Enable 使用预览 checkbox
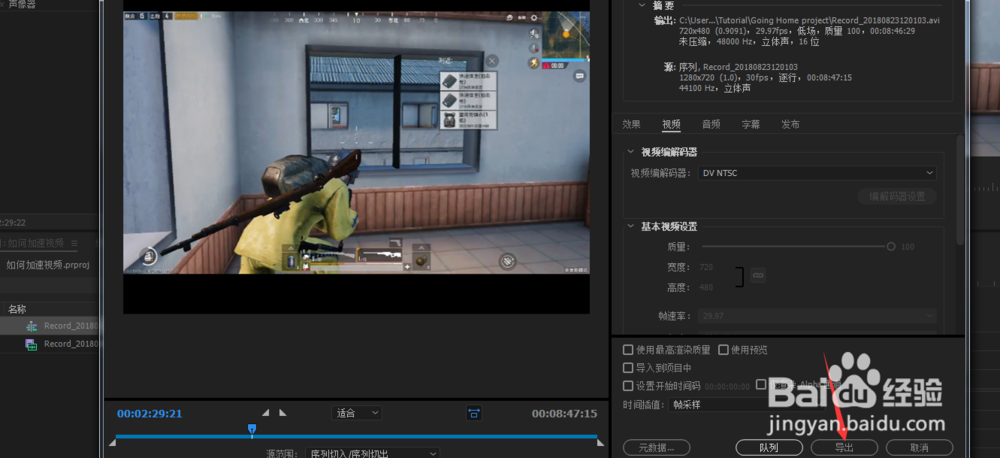This screenshot has width=1000, height=458. (x=723, y=350)
